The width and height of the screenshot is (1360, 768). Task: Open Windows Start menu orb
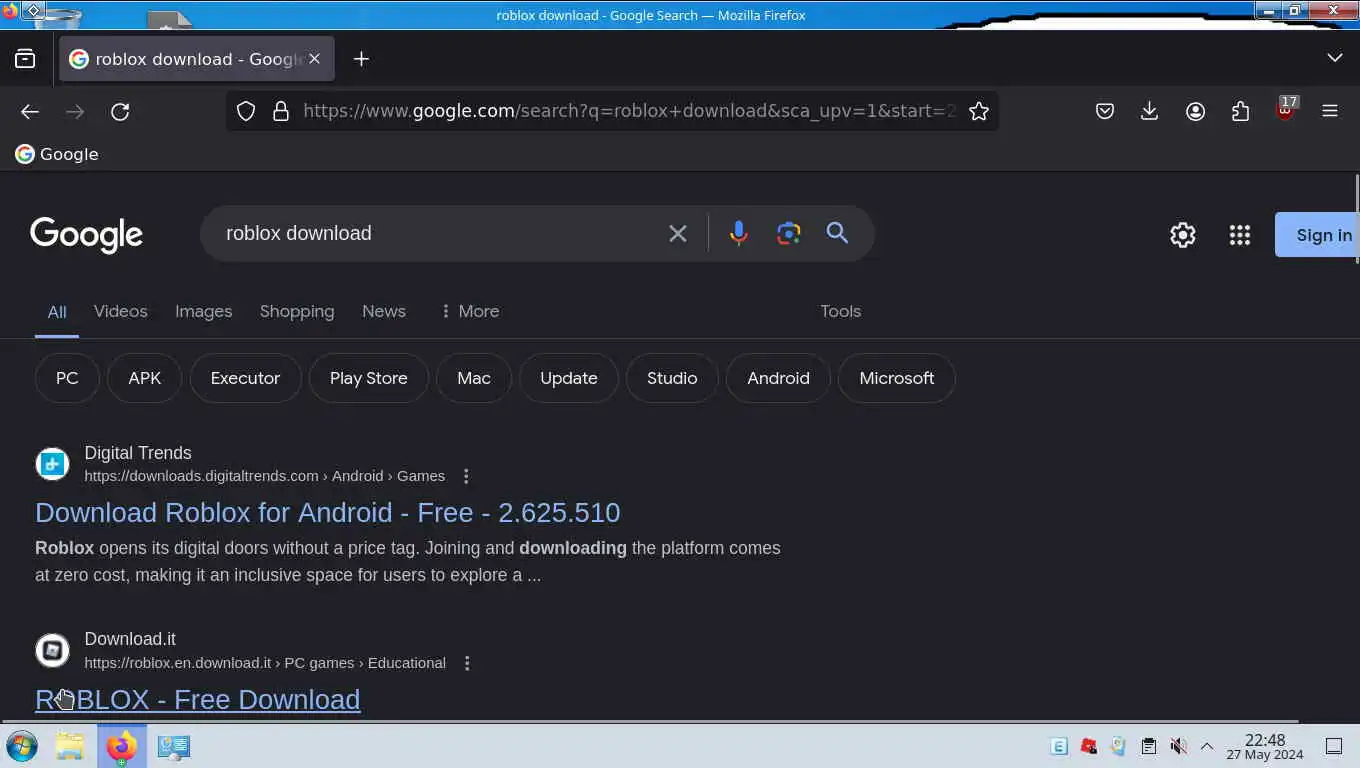pos(22,746)
